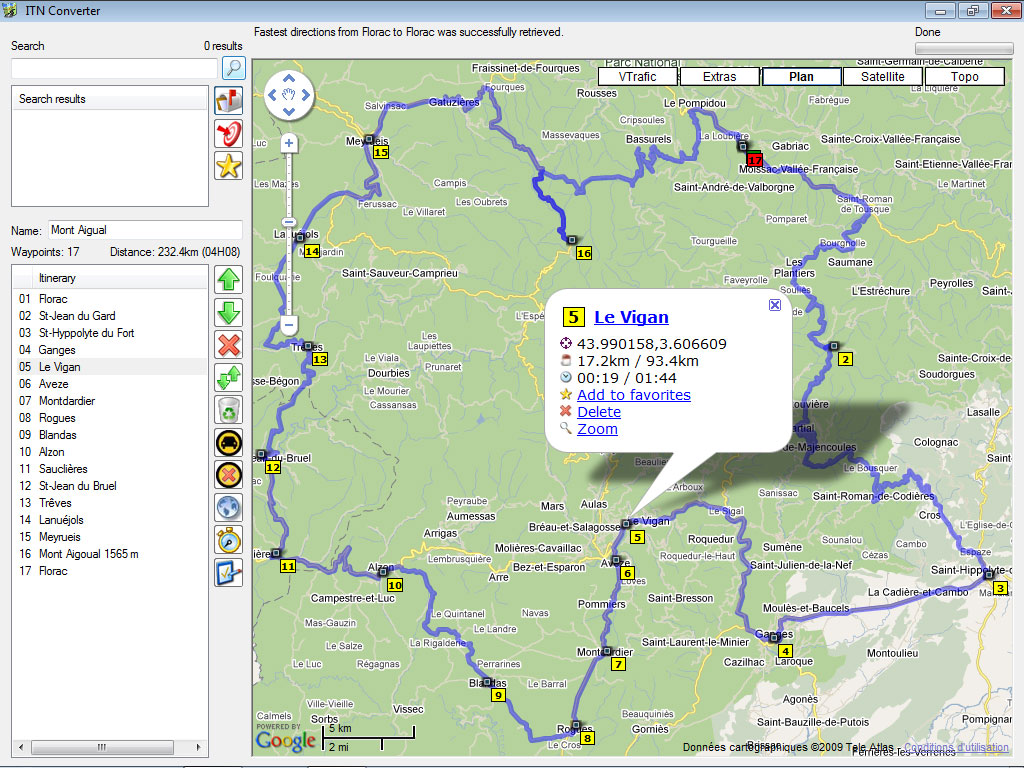This screenshot has width=1024, height=768.
Task: Click the mailbox icon beside Search results
Action: pos(229,100)
